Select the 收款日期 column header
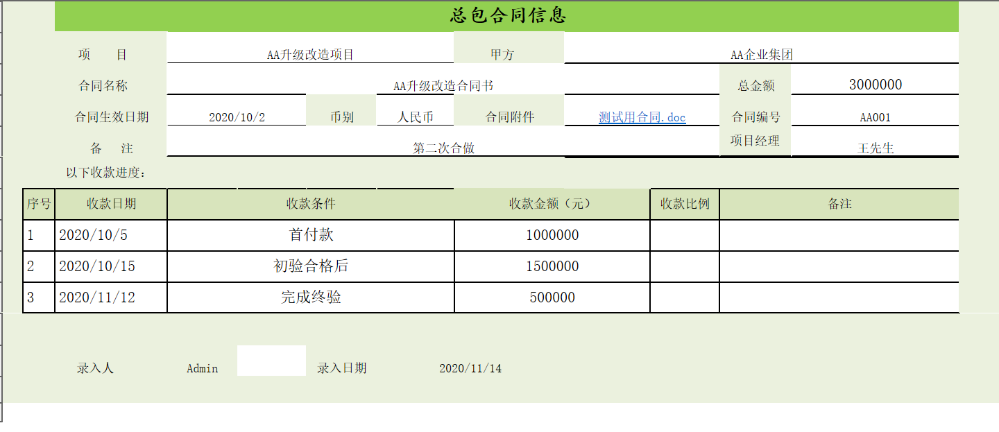This screenshot has width=999, height=432. pyautogui.click(x=111, y=204)
